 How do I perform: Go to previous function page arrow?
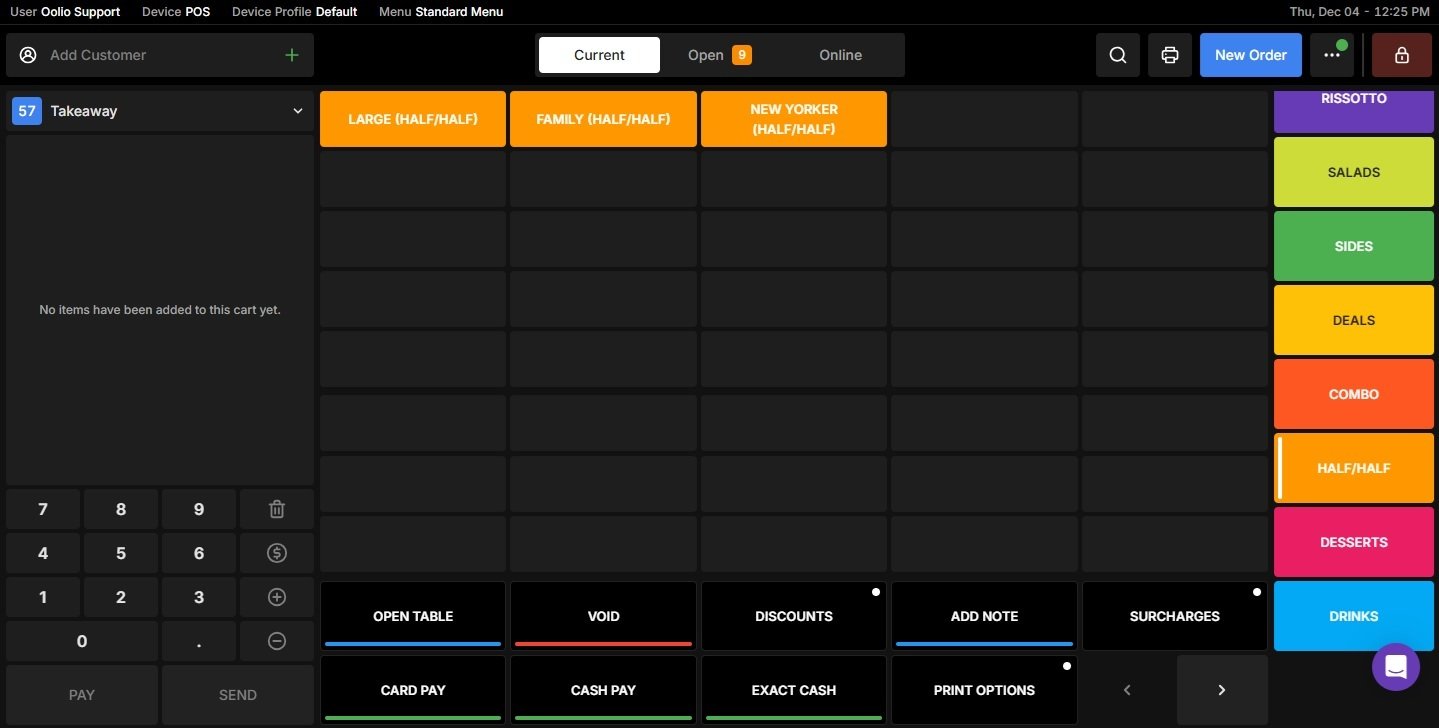pos(1127,690)
